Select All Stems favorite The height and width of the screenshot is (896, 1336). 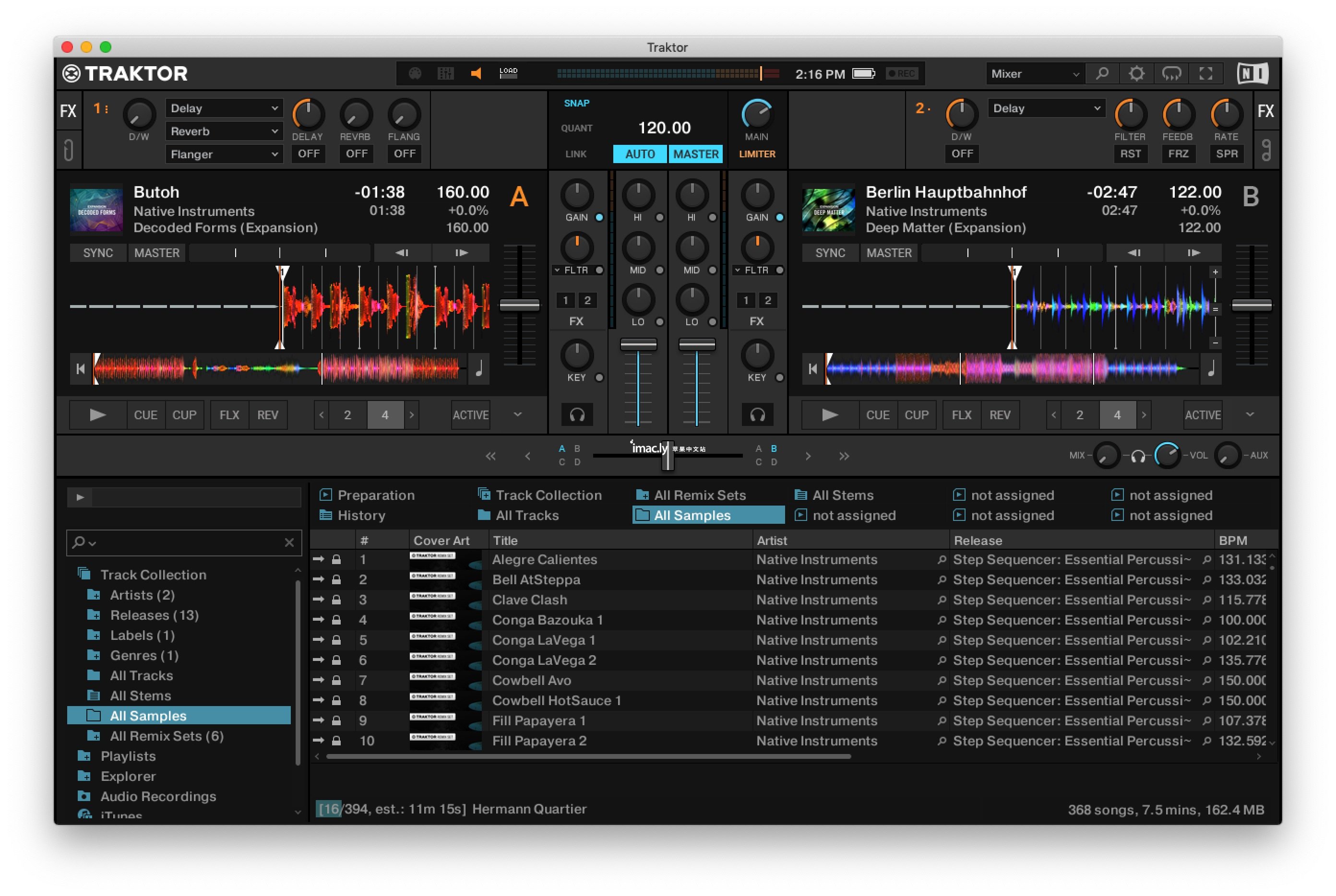tap(834, 495)
